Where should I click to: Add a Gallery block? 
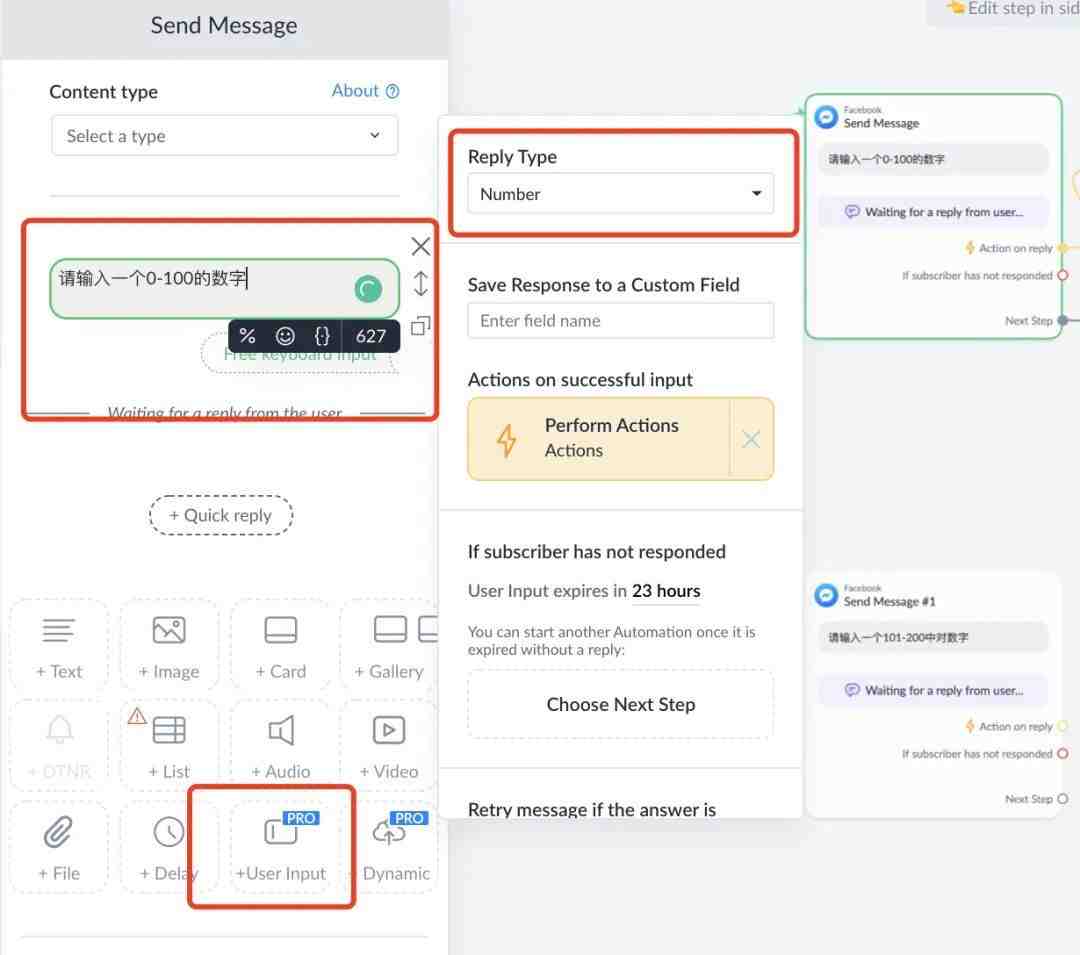click(389, 645)
